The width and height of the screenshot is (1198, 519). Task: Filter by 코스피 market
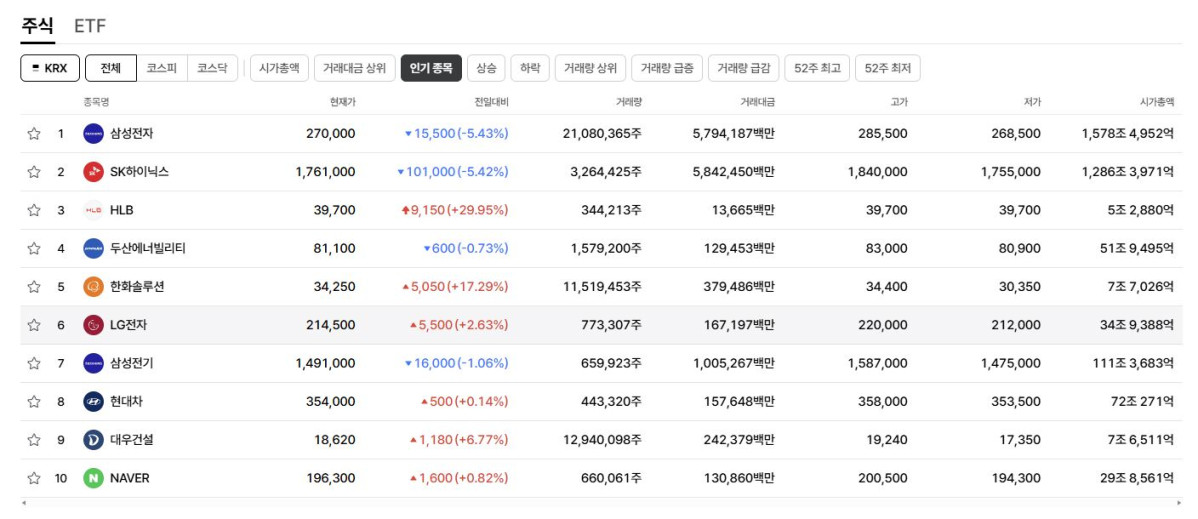162,68
